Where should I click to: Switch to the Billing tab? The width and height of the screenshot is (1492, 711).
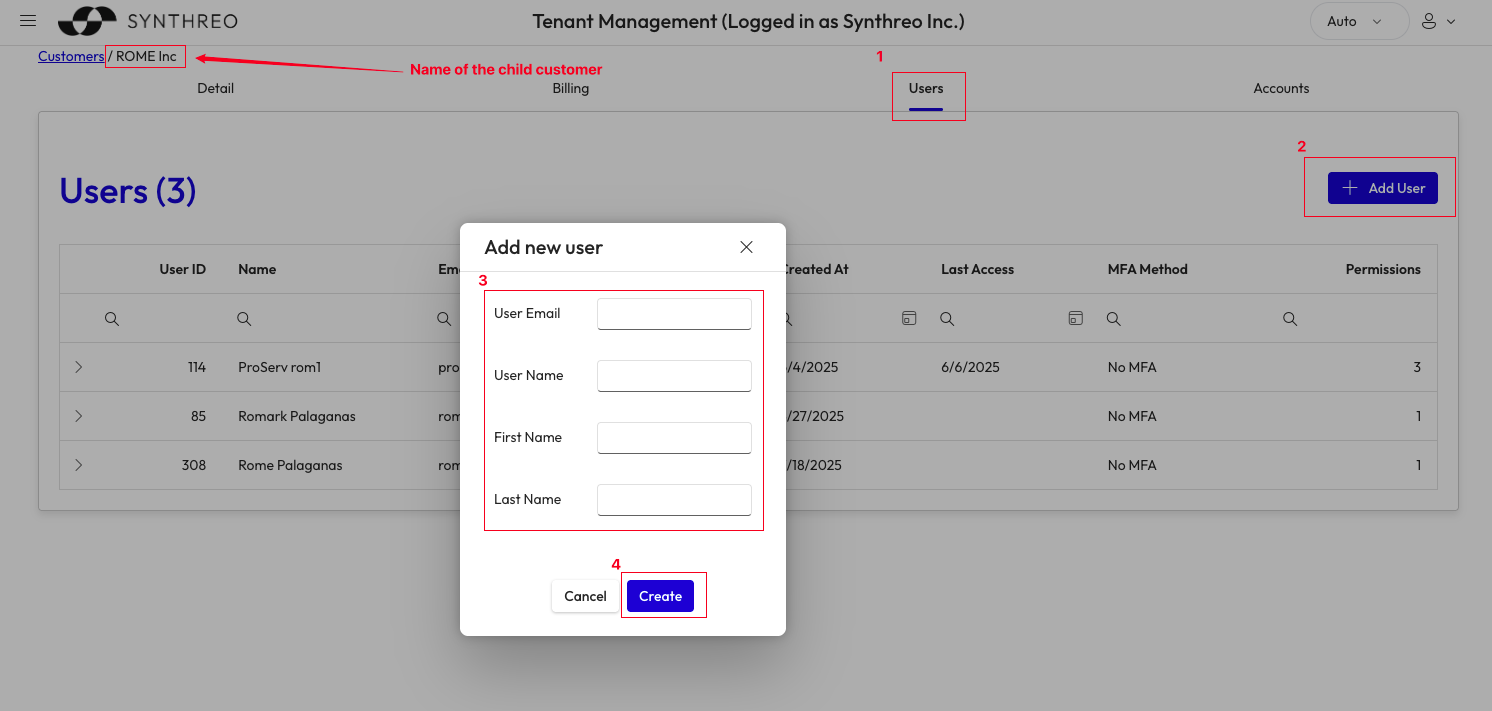[x=570, y=88]
